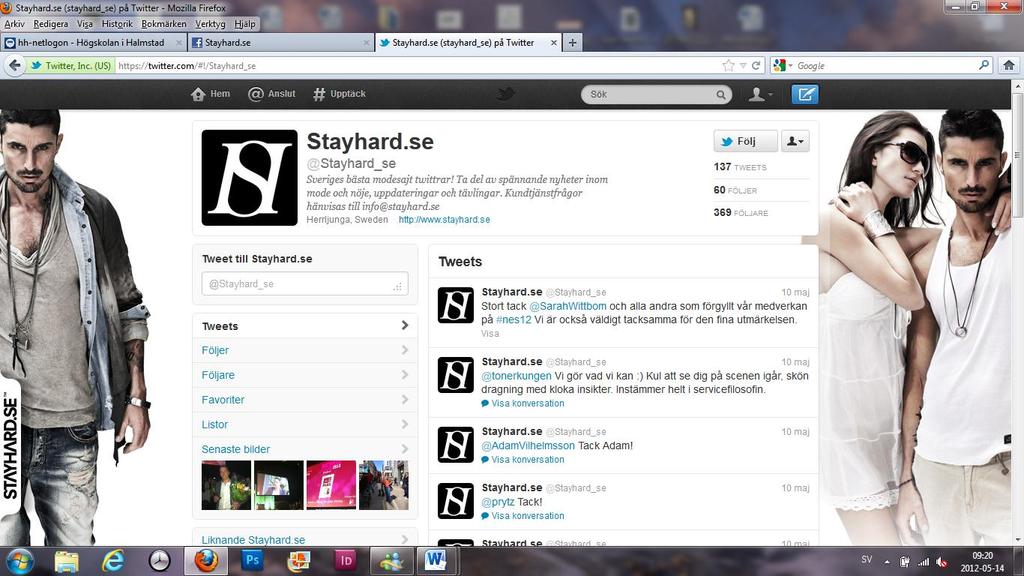Switch to hh-netlogon Högskolan i Halmstad tab
Viewport: 1024px width, 576px height.
93,42
